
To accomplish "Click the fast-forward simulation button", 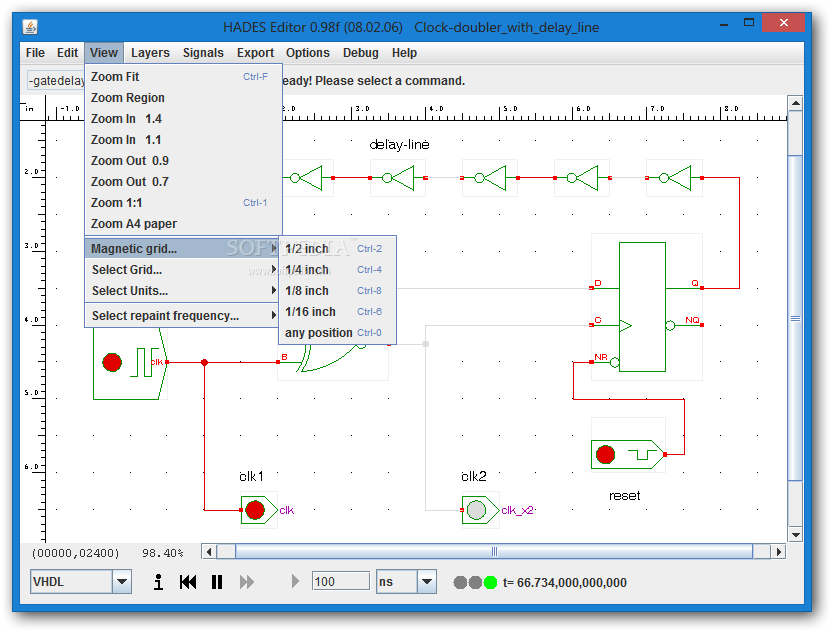I will click(247, 582).
